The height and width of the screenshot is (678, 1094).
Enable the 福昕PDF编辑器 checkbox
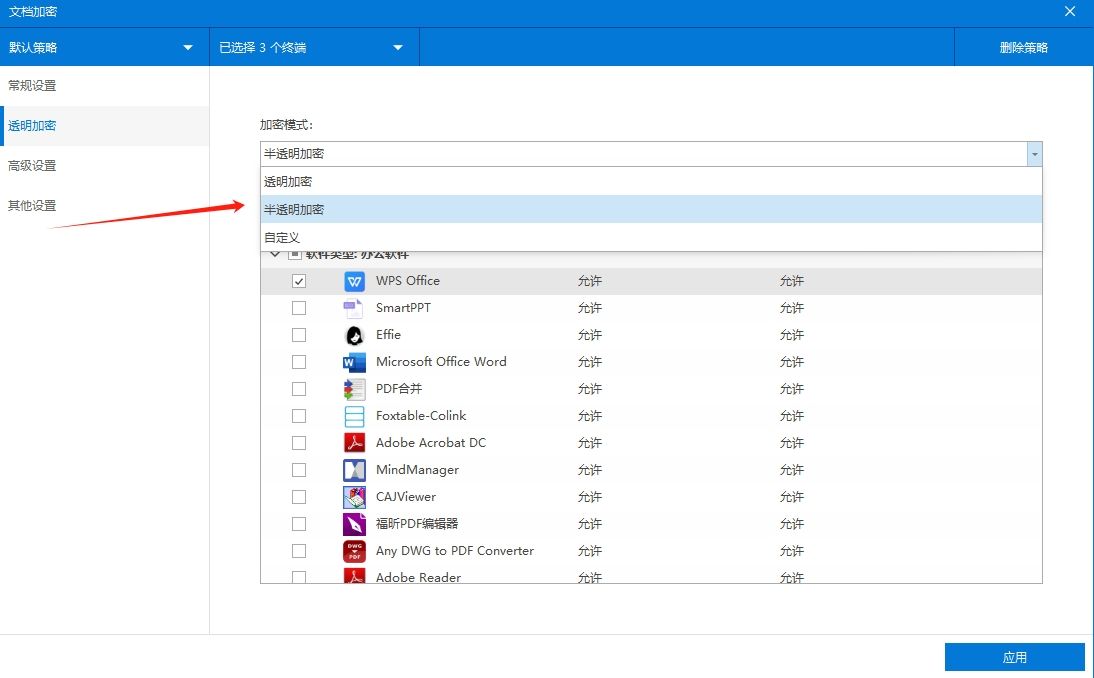[x=298, y=523]
